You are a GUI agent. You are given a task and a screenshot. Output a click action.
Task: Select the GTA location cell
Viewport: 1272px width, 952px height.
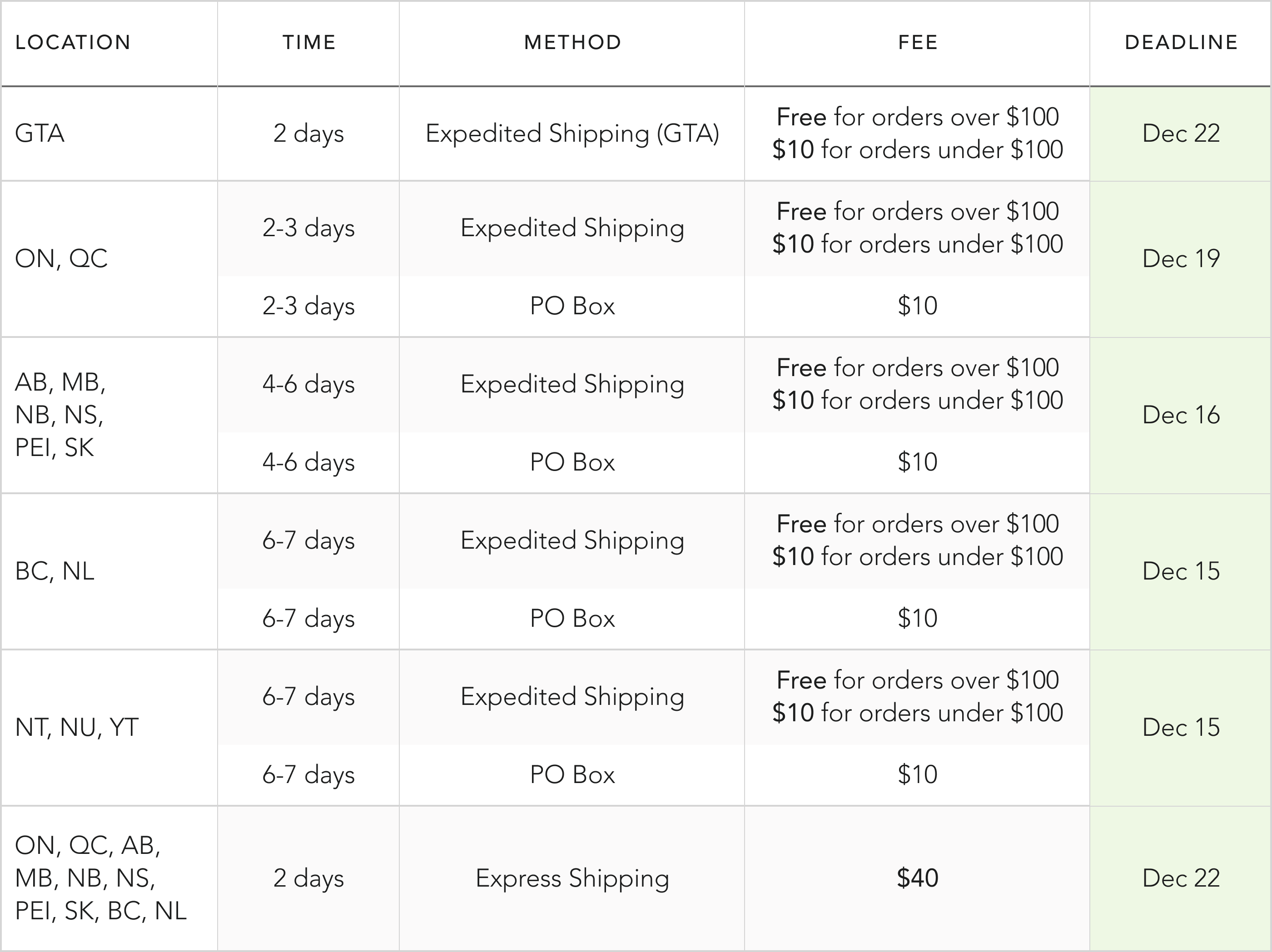tap(40, 134)
